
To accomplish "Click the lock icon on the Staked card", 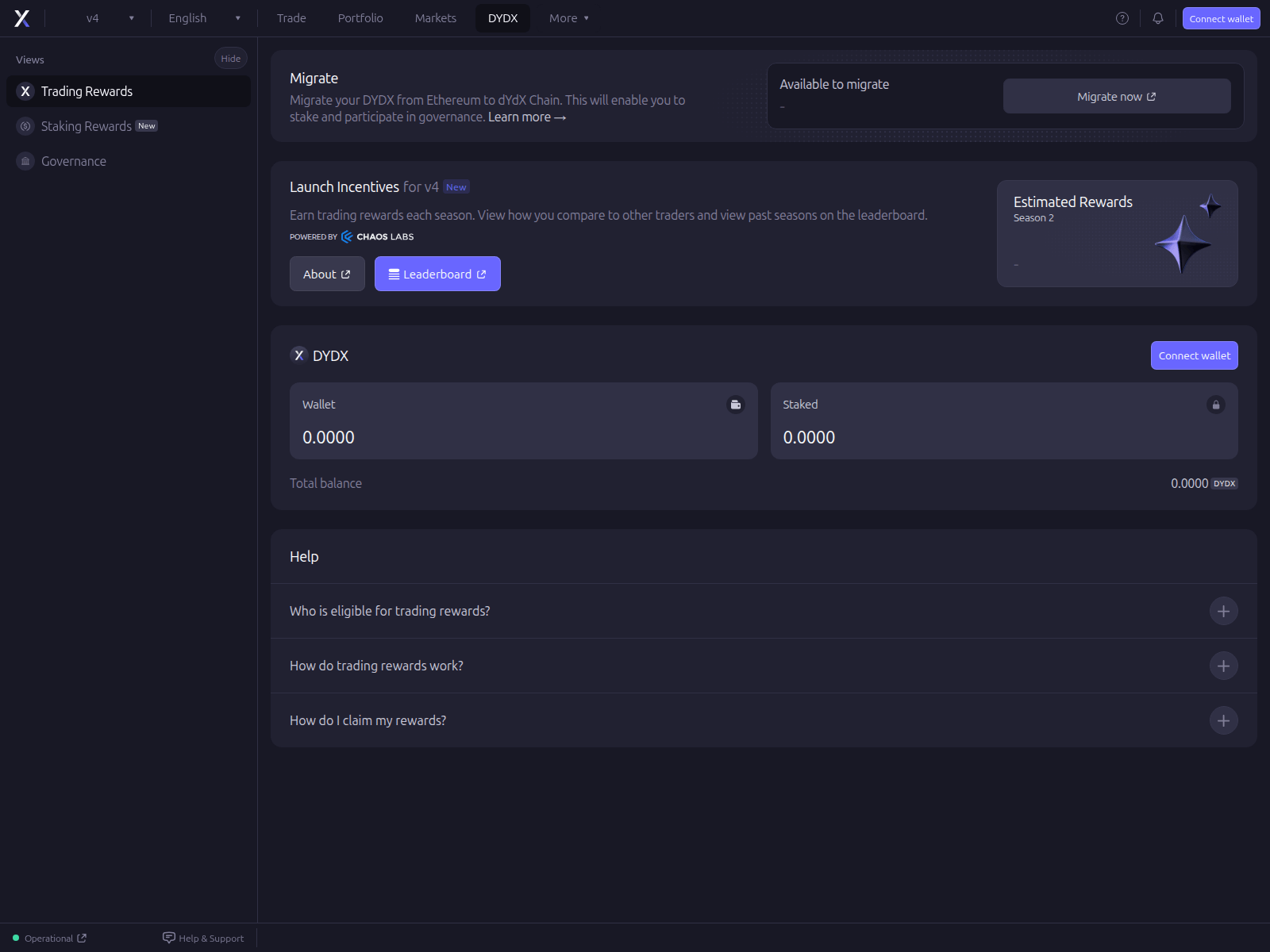I will tap(1216, 405).
